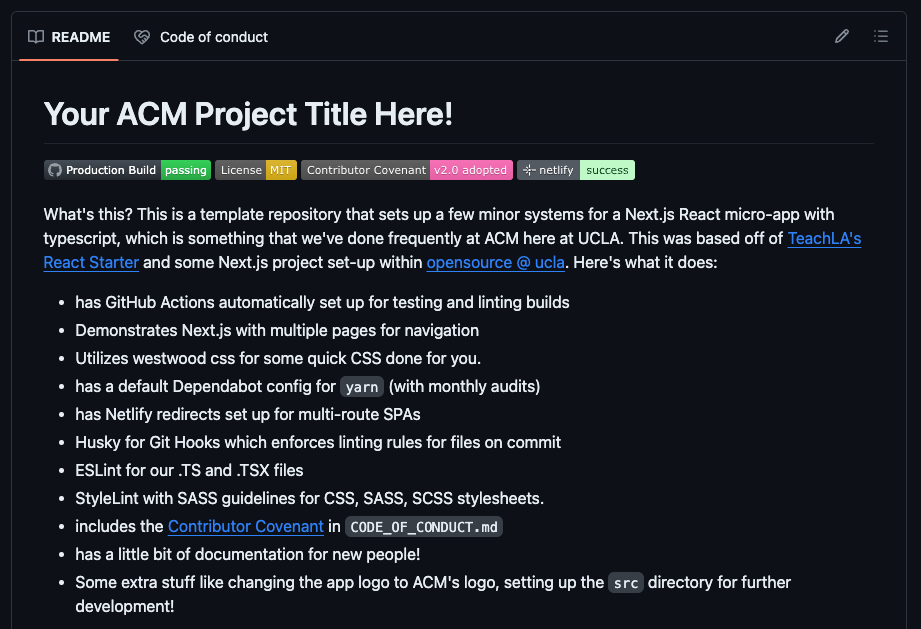This screenshot has width=921, height=629.
Task: Switch to the Code of conduct tab
Action: (x=213, y=37)
